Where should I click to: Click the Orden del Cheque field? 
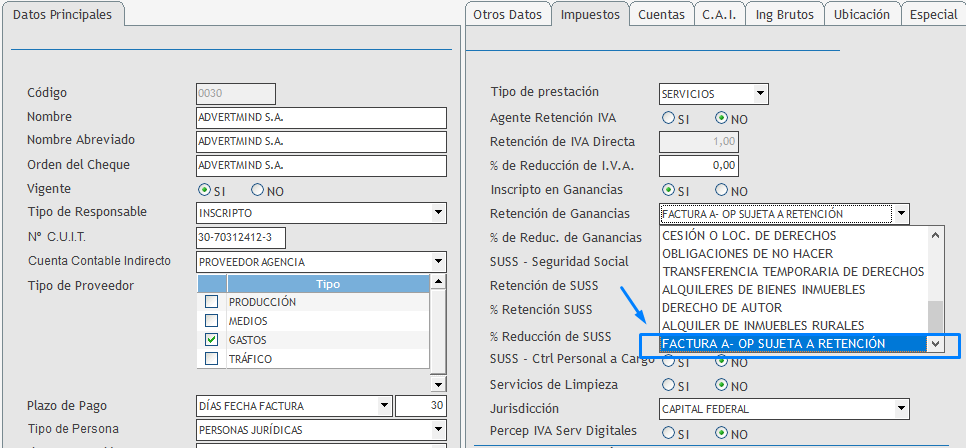coord(321,166)
